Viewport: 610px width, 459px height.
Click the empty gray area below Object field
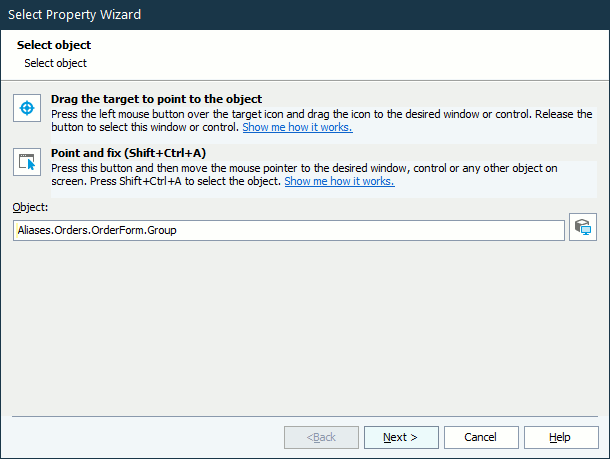pos(300,320)
